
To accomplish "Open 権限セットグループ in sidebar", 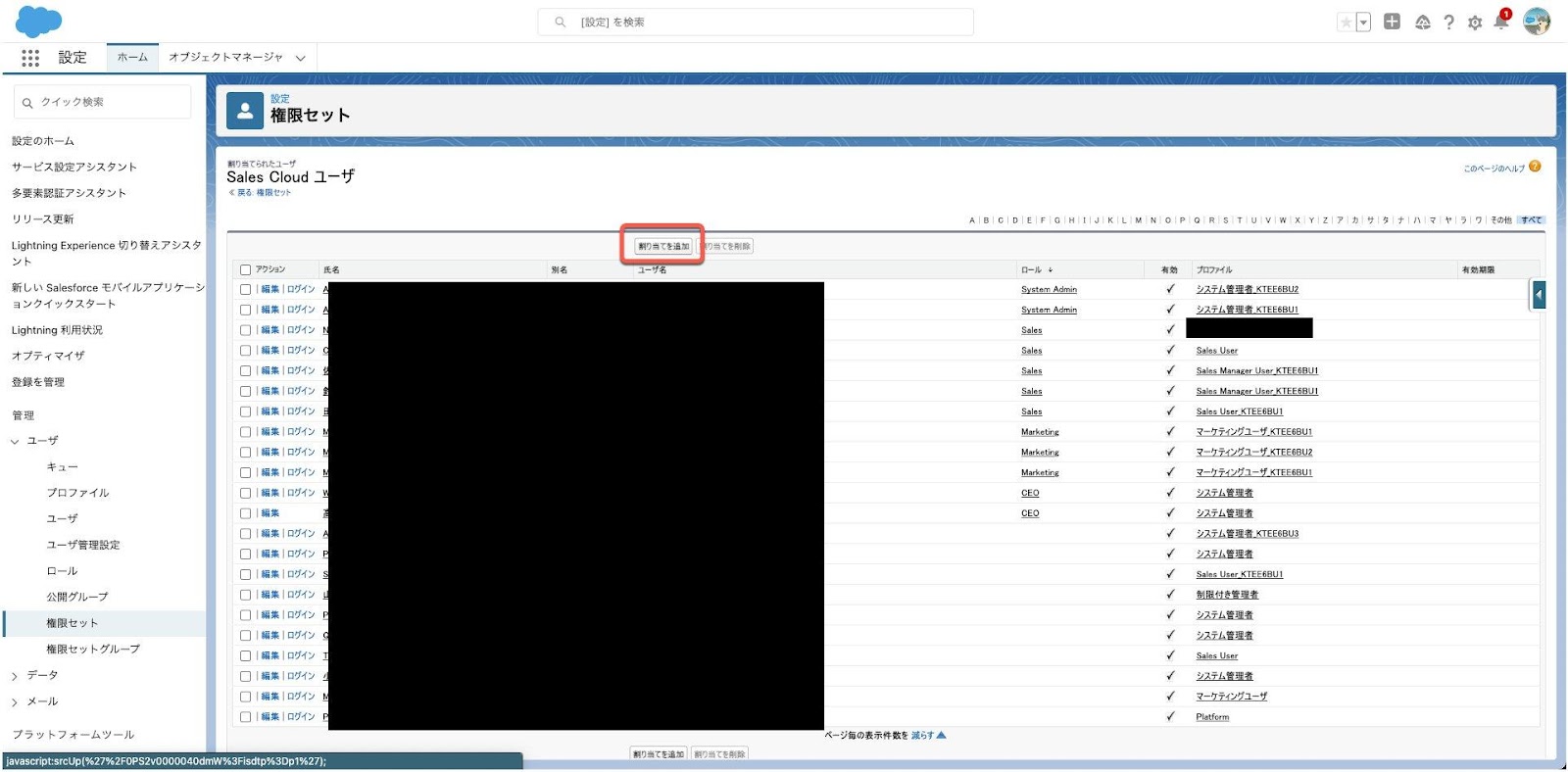I will (93, 650).
